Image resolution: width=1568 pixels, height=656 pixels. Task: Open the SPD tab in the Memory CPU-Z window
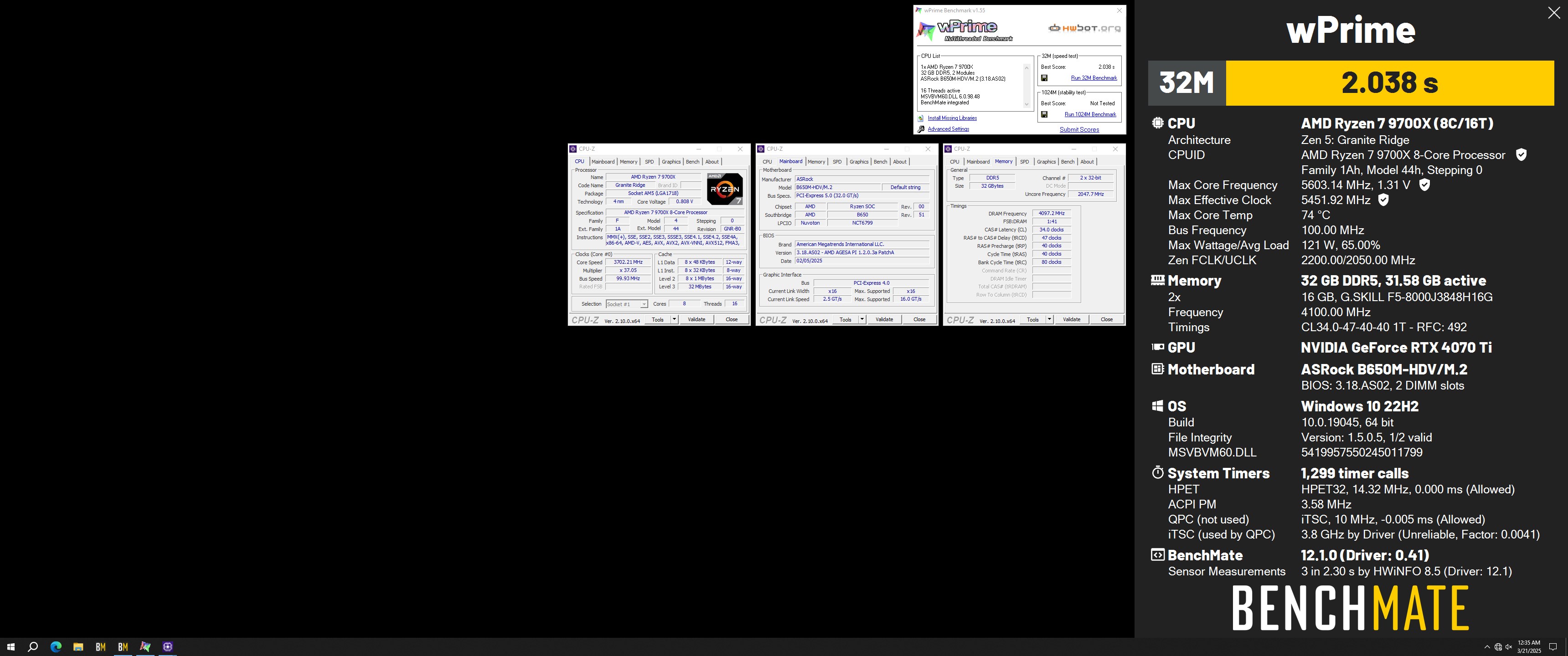click(1024, 162)
